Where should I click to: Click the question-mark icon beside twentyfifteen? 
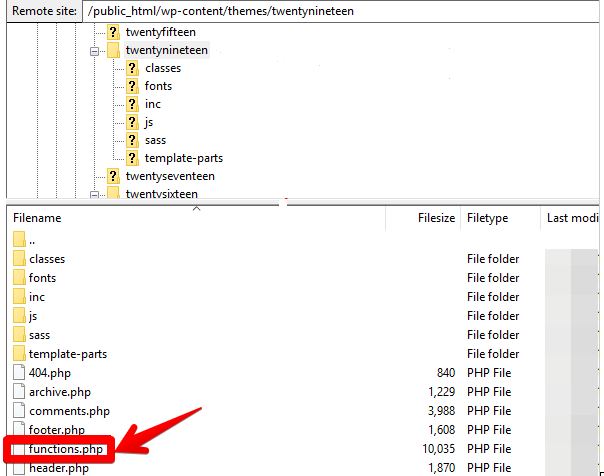click(113, 32)
